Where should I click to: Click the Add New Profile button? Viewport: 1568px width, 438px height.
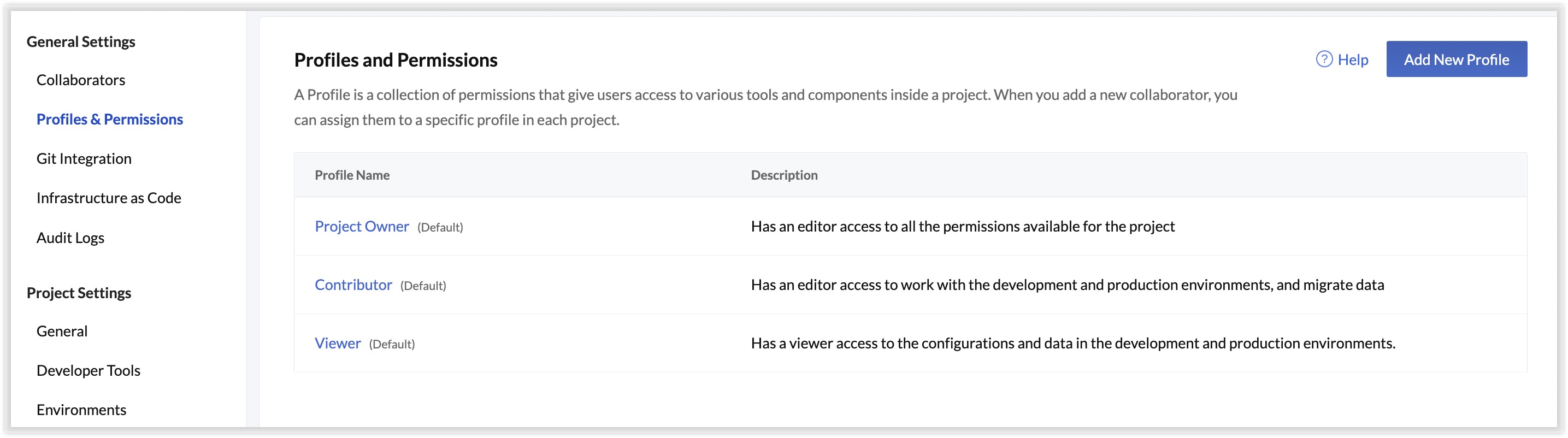(1456, 59)
